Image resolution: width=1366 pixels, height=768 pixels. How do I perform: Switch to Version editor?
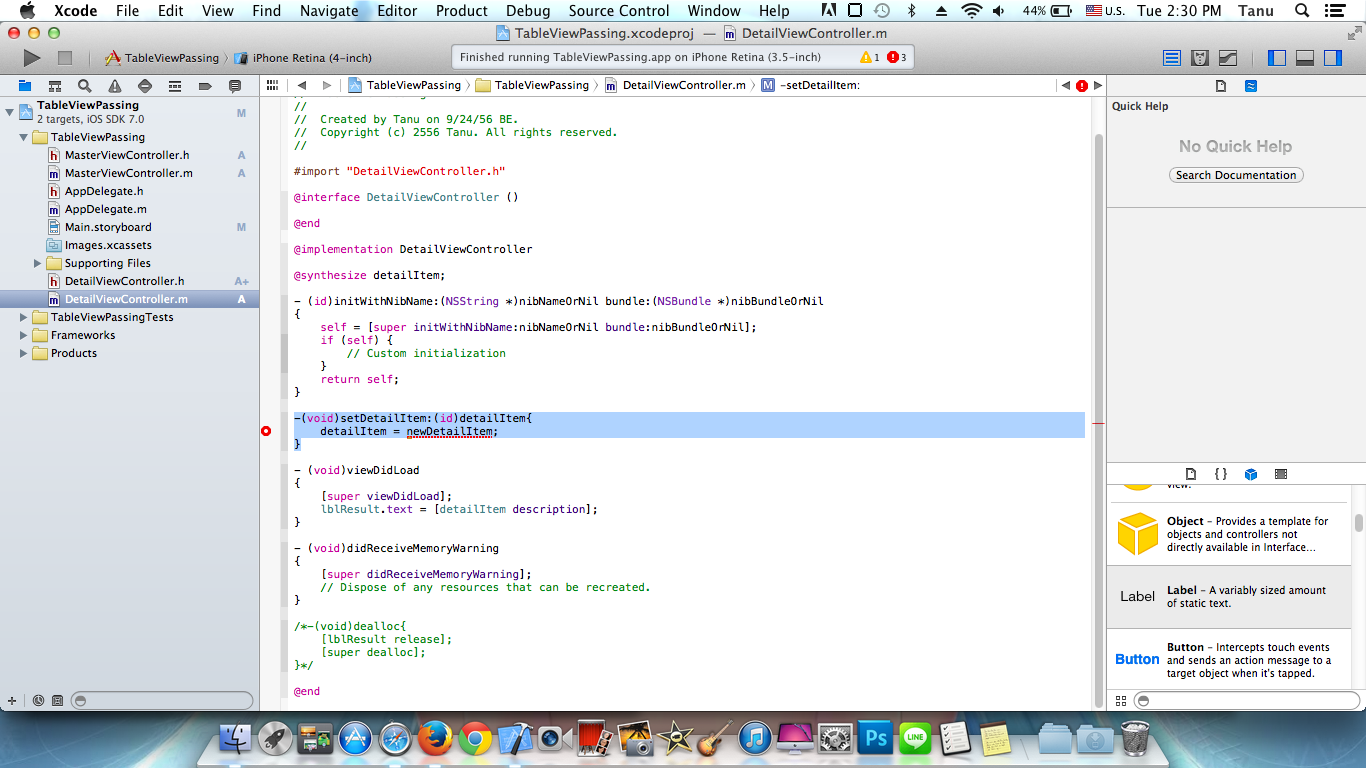coord(1228,58)
